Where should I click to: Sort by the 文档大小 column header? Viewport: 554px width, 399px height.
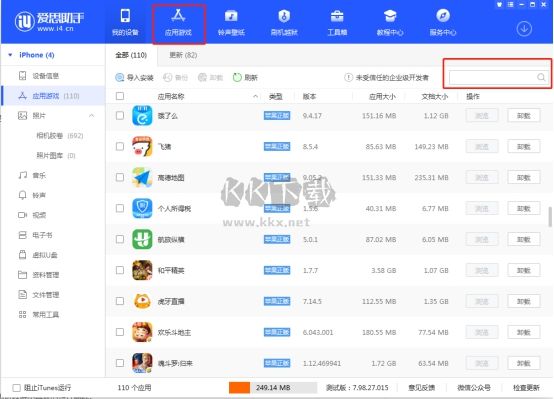(x=435, y=96)
